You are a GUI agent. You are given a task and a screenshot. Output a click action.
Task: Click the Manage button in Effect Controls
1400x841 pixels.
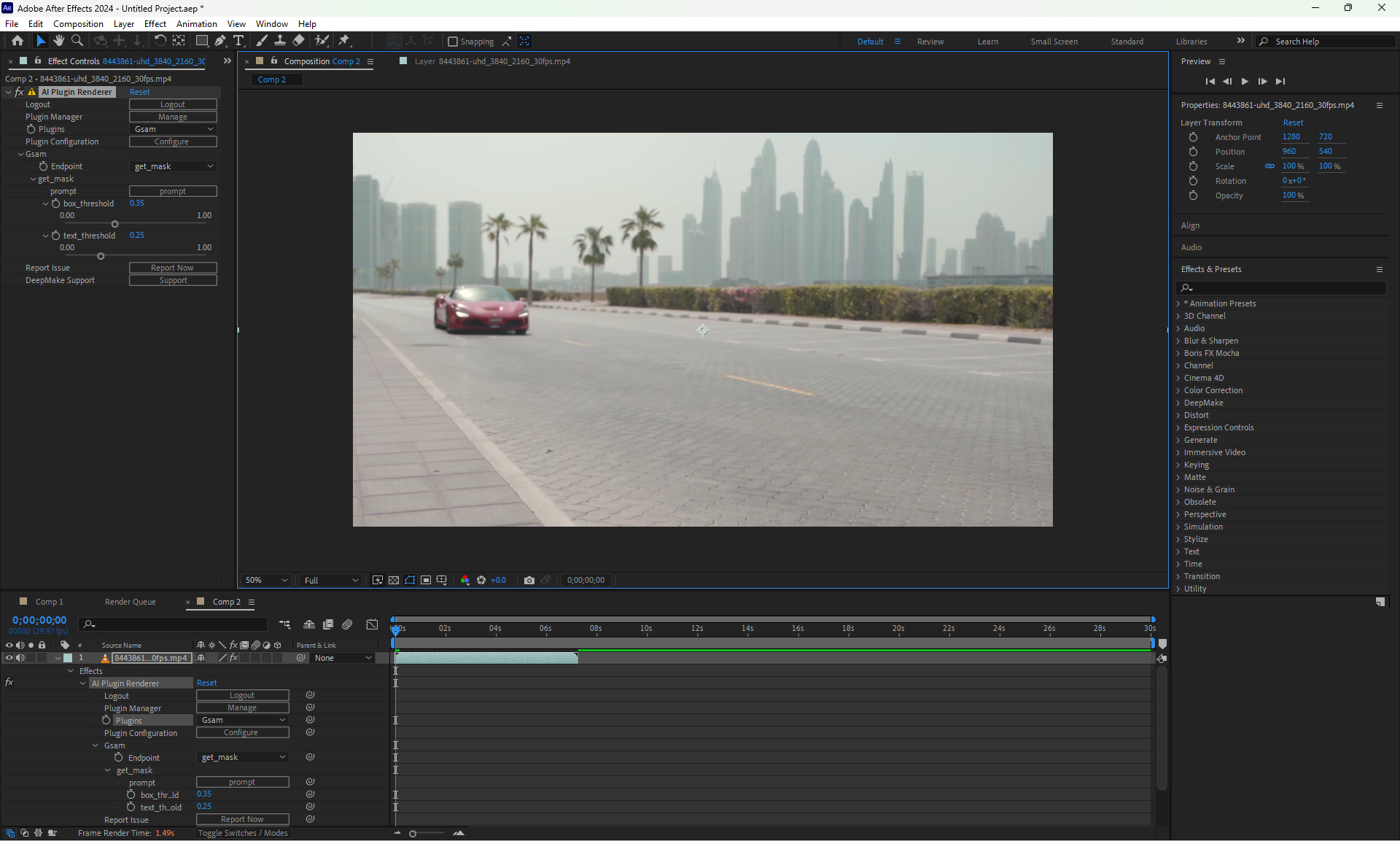pos(173,117)
